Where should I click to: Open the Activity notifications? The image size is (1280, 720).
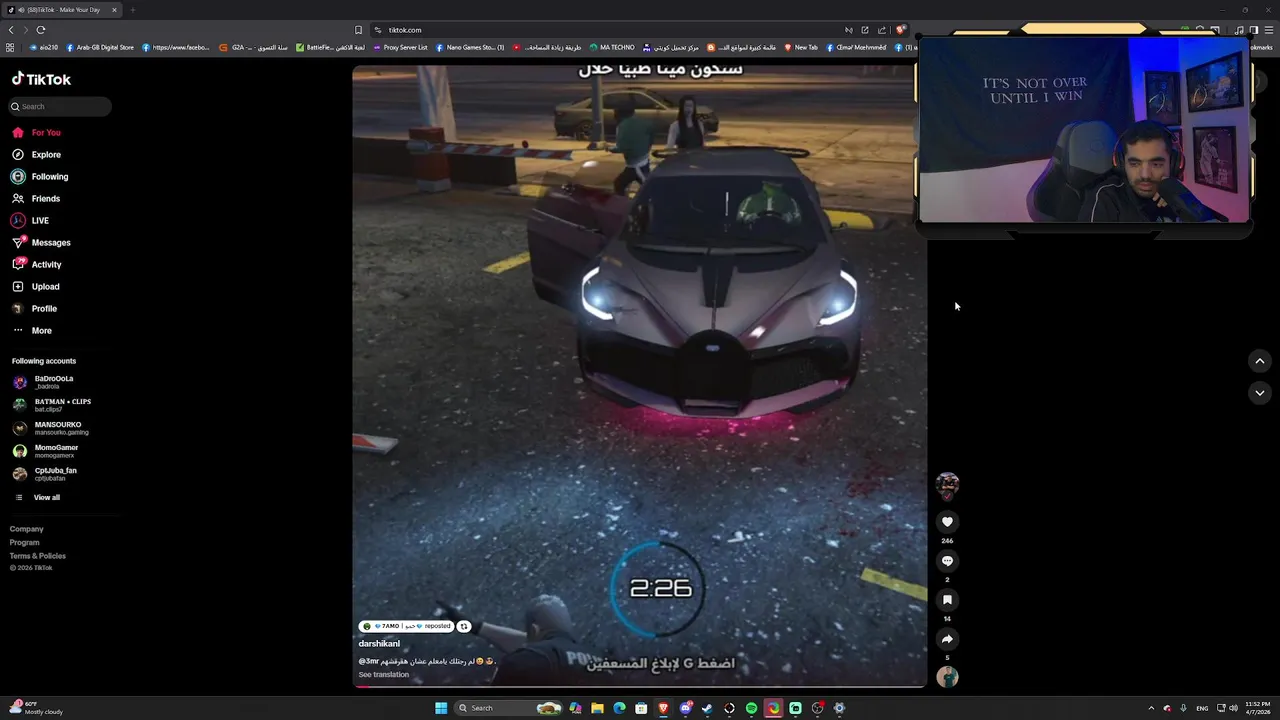pyautogui.click(x=37, y=264)
